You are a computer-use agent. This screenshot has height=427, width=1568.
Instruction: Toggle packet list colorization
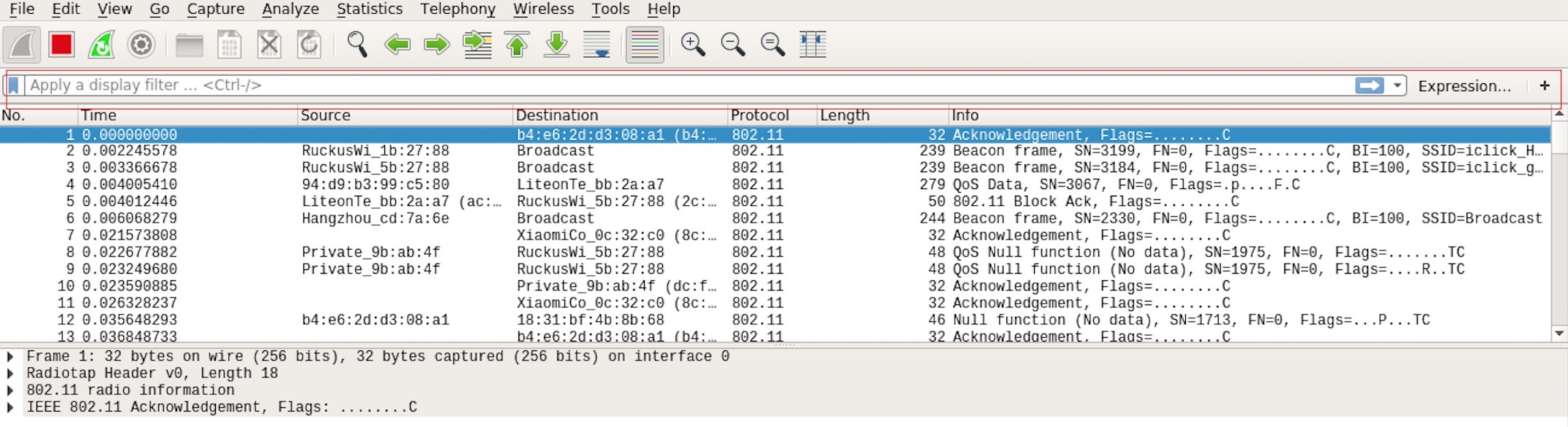[x=645, y=45]
